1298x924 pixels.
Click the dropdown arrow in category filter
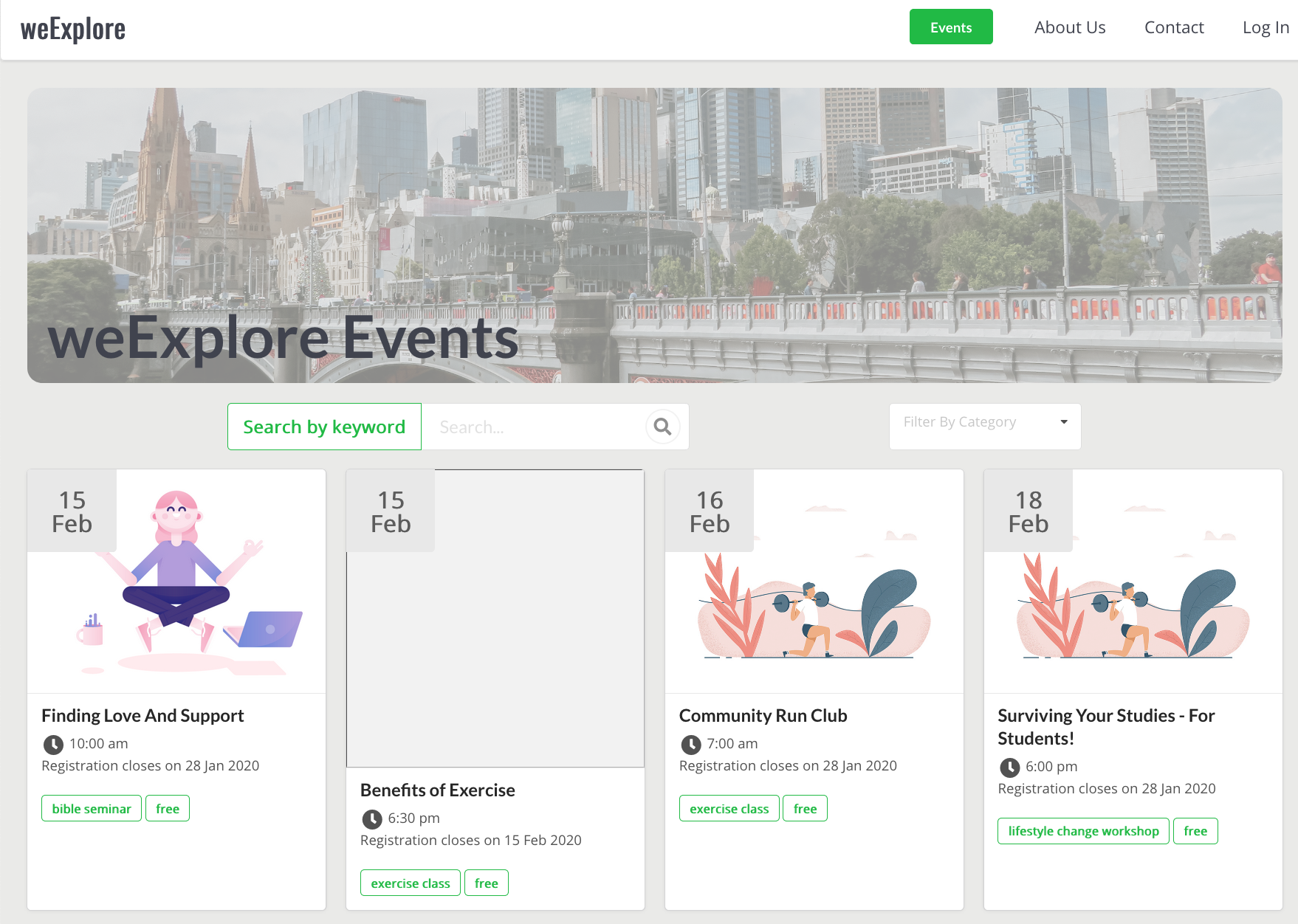point(1064,422)
